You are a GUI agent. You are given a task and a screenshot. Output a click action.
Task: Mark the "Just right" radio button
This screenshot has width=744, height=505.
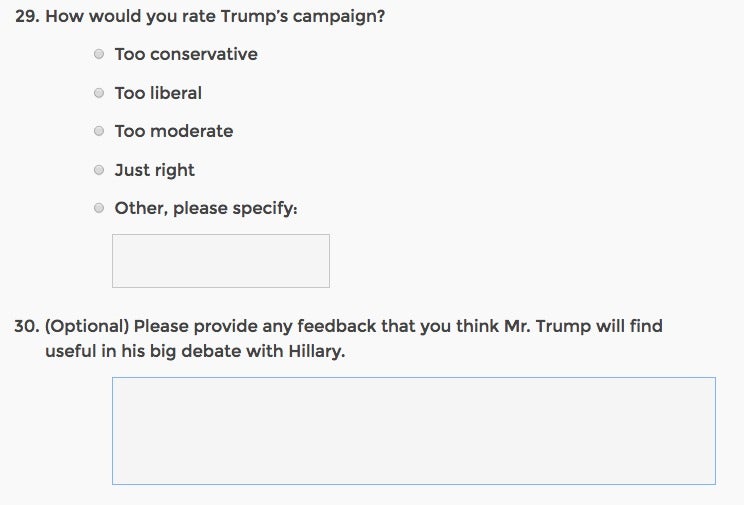point(99,169)
